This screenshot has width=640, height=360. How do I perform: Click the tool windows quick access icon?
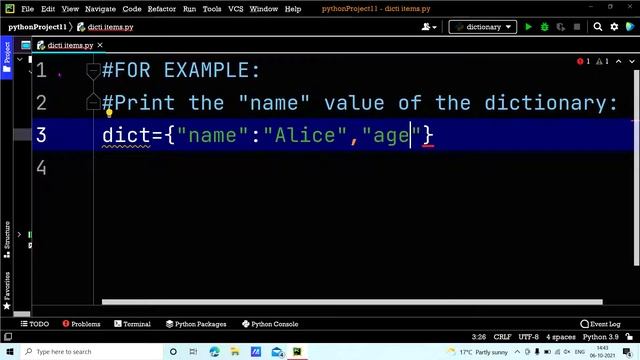[x=8, y=337]
